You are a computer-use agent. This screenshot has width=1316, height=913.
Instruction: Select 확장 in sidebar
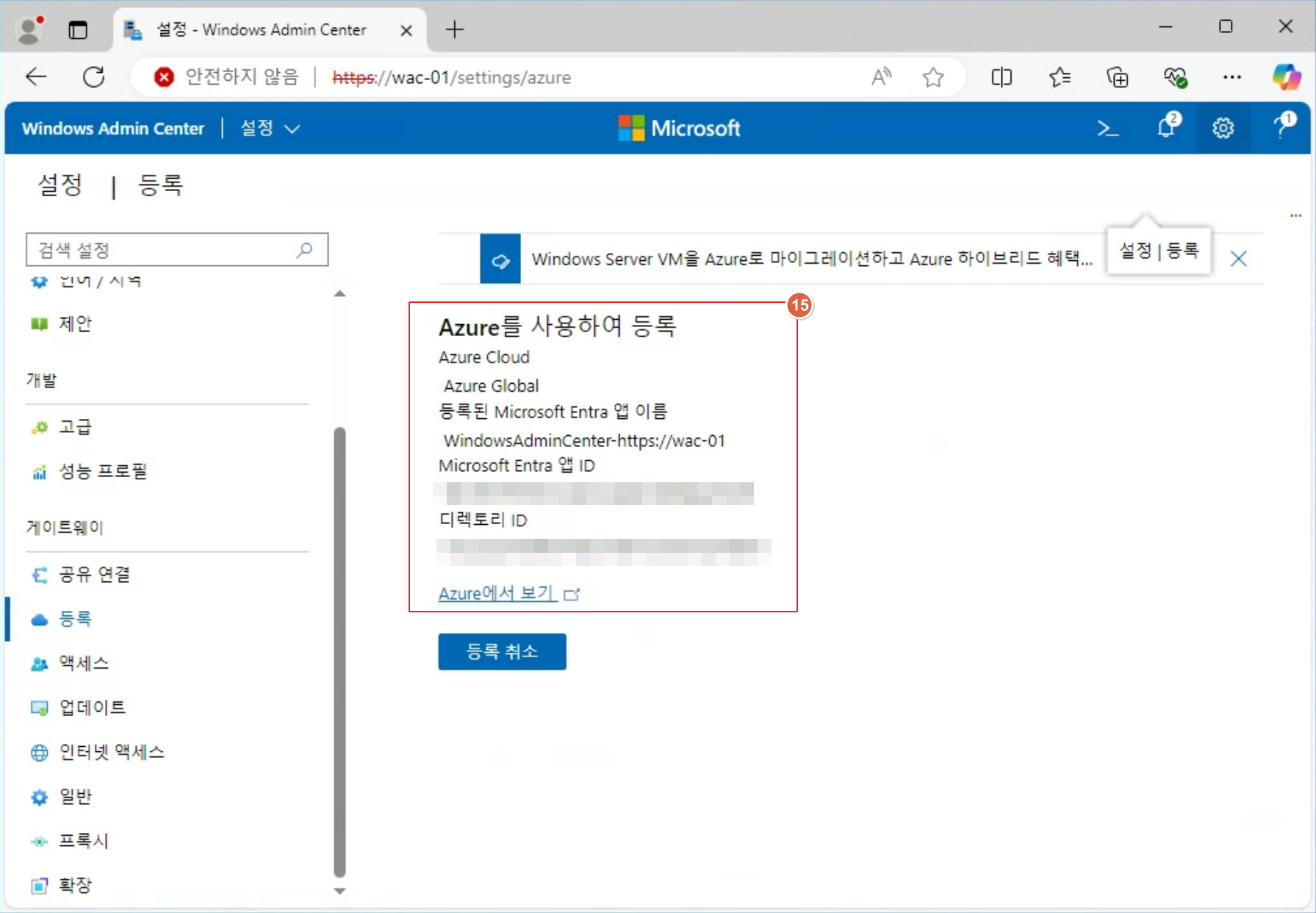pyautogui.click(x=75, y=886)
